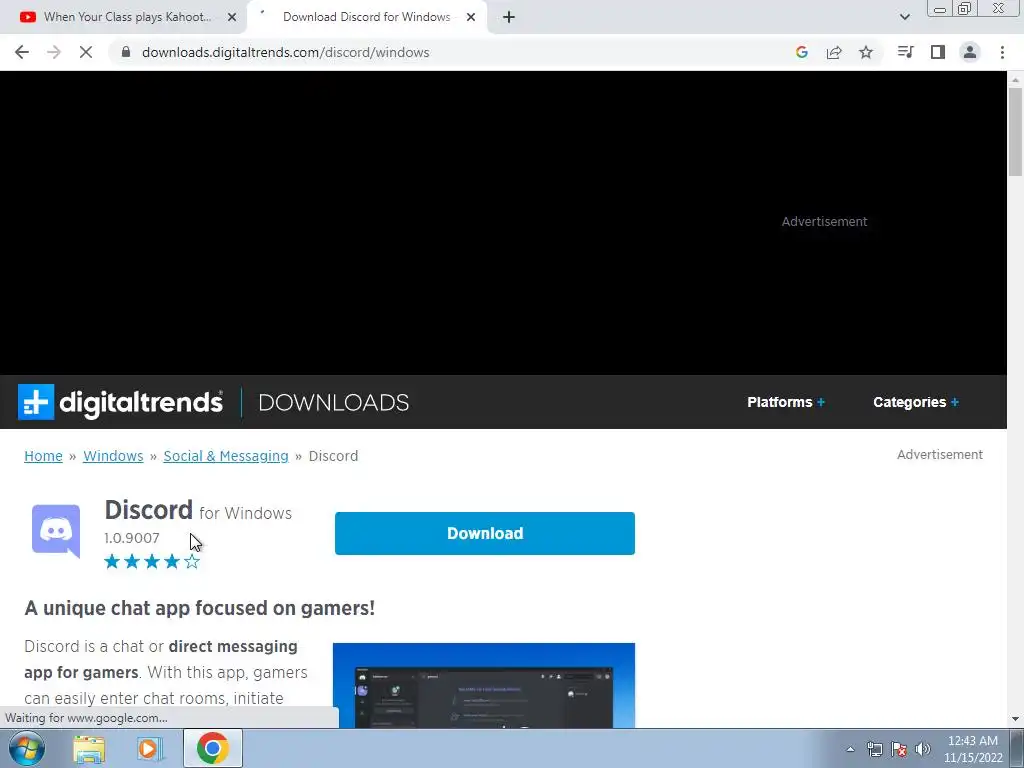Click the Chrome taskbar icon
The image size is (1024, 768).
coord(213,748)
